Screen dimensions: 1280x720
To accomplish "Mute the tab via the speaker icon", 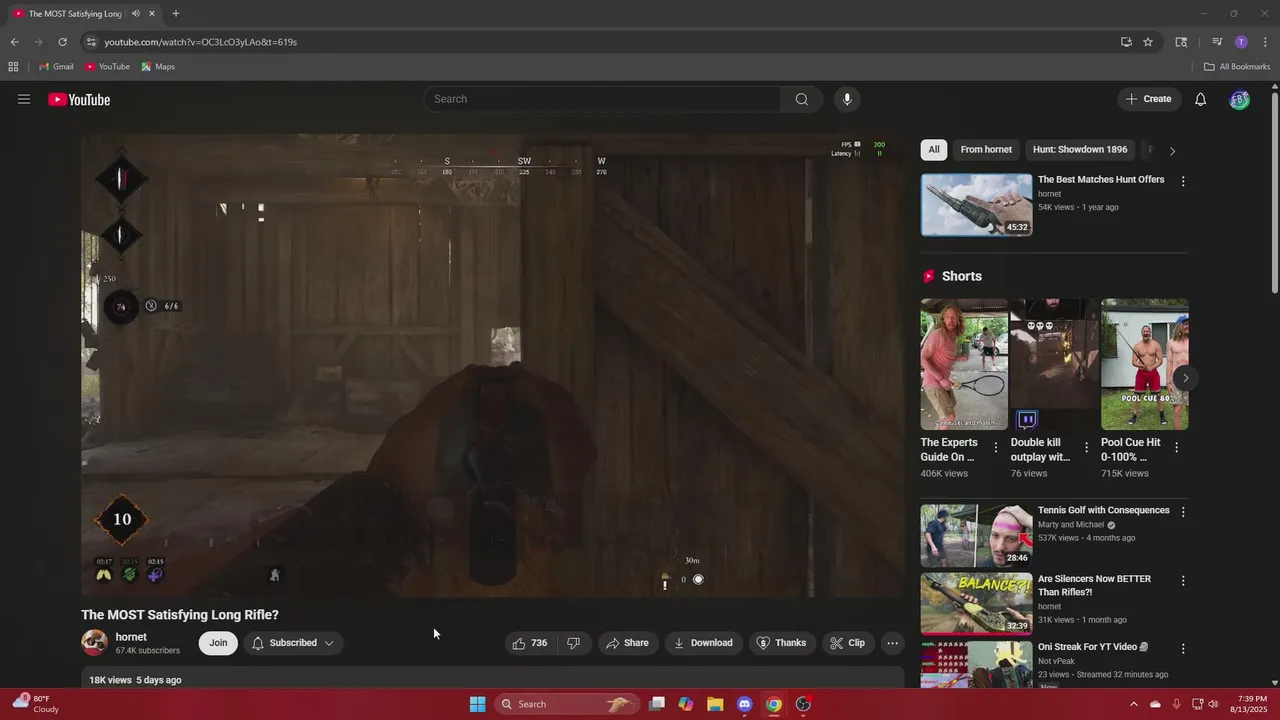I will [136, 14].
